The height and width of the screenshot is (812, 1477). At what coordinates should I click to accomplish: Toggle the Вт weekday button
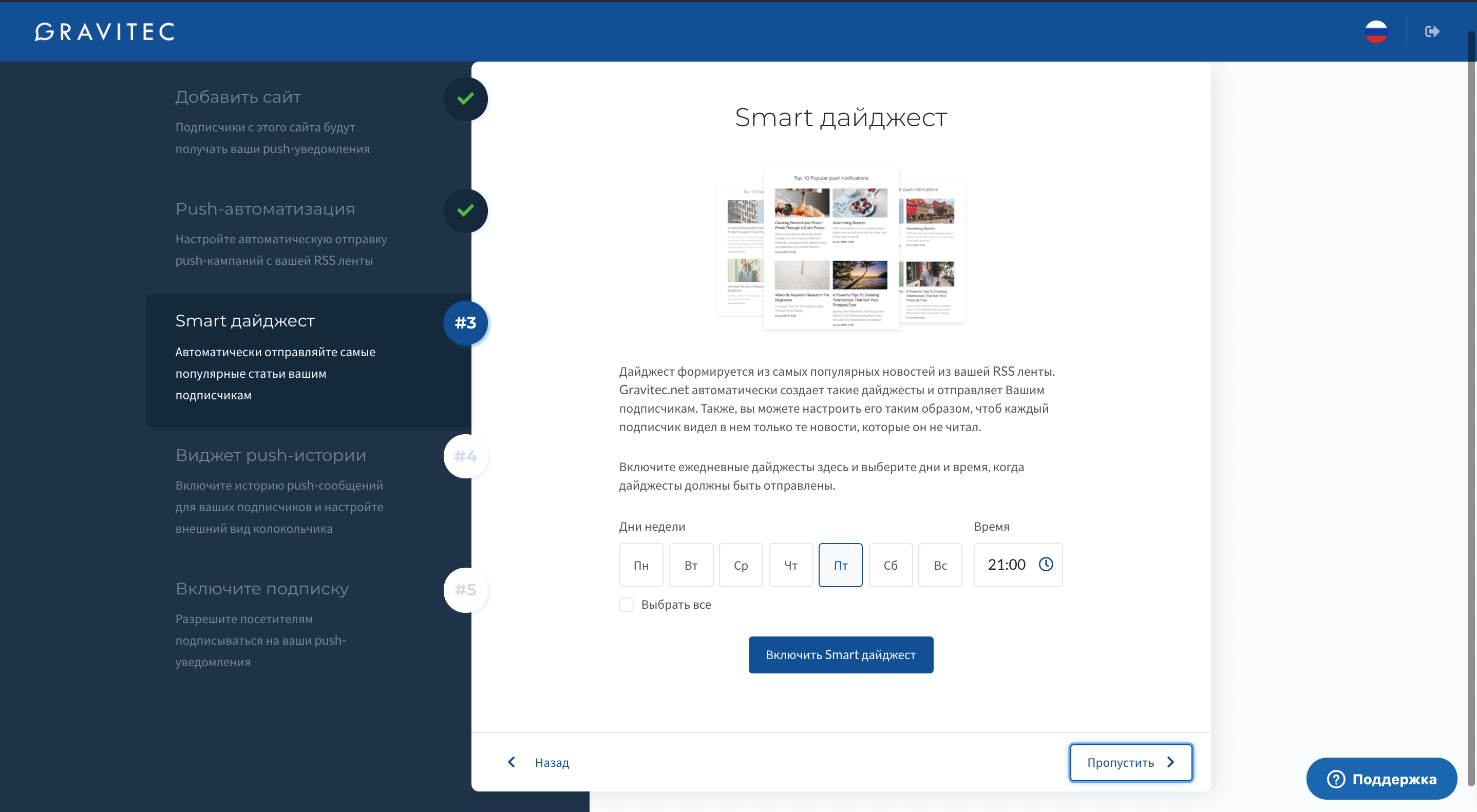[691, 565]
